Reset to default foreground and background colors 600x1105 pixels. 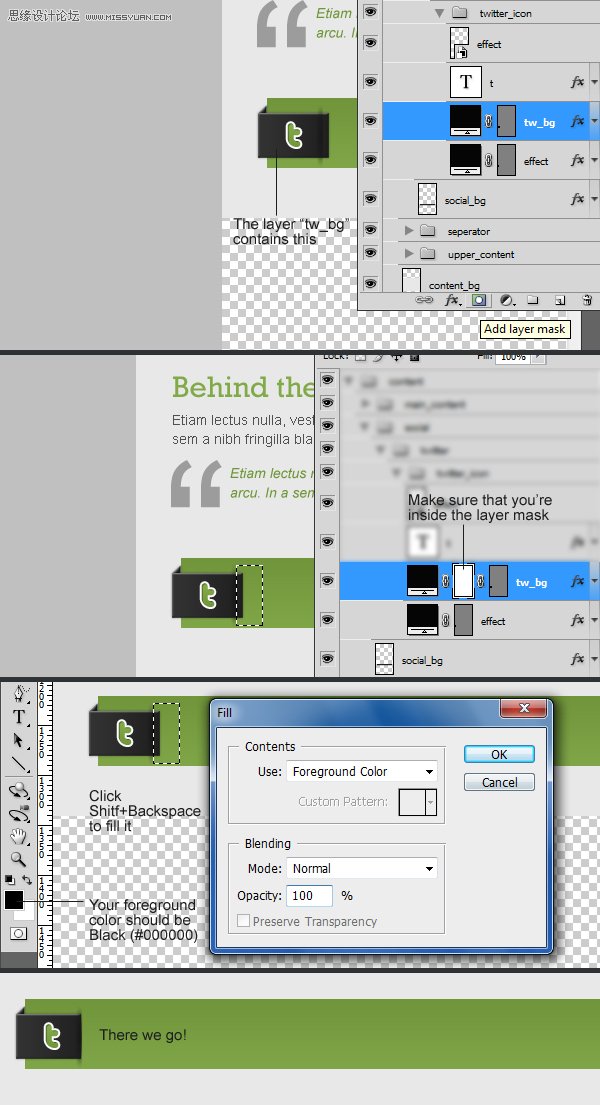tap(9, 879)
